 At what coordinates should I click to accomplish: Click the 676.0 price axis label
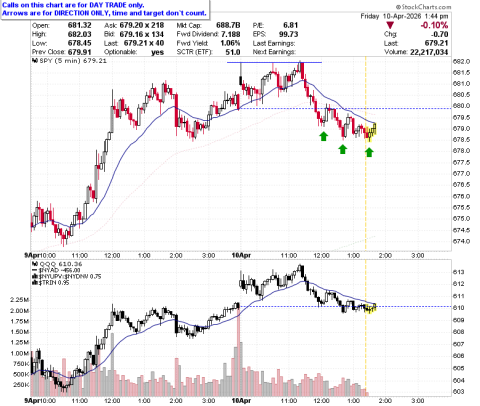coord(461,196)
